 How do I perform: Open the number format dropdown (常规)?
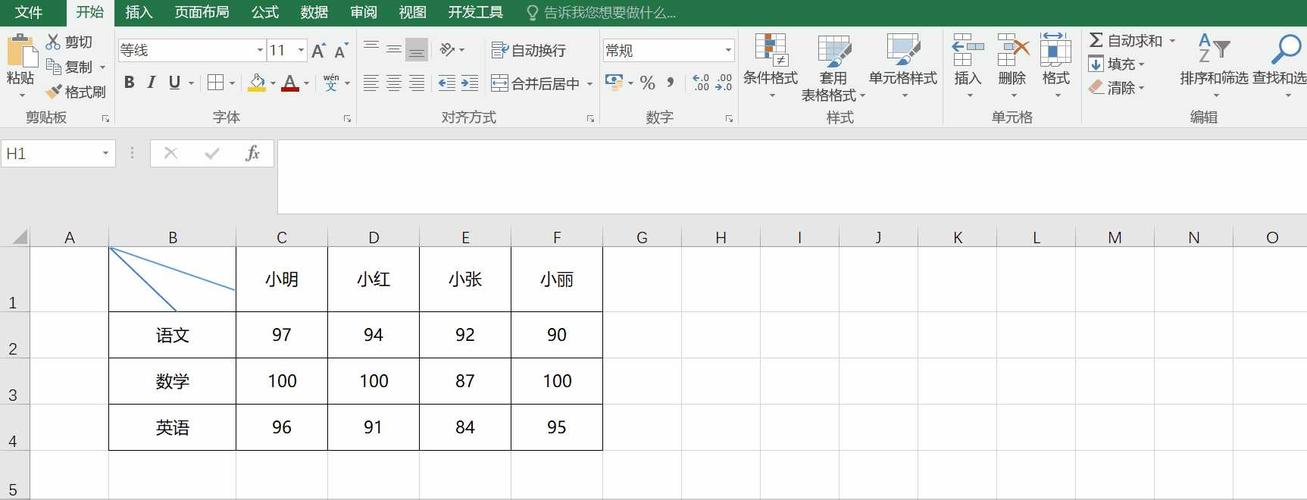pyautogui.click(x=728, y=50)
